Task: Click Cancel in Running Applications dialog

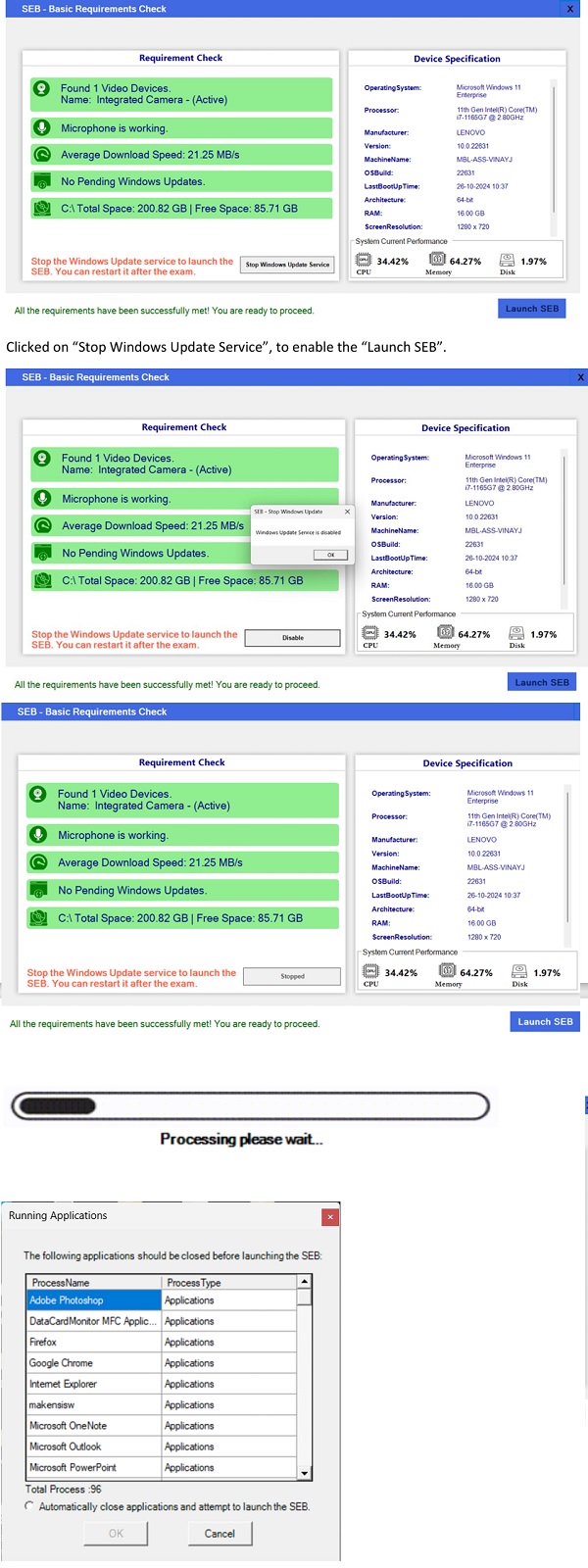Action: pos(220,1534)
